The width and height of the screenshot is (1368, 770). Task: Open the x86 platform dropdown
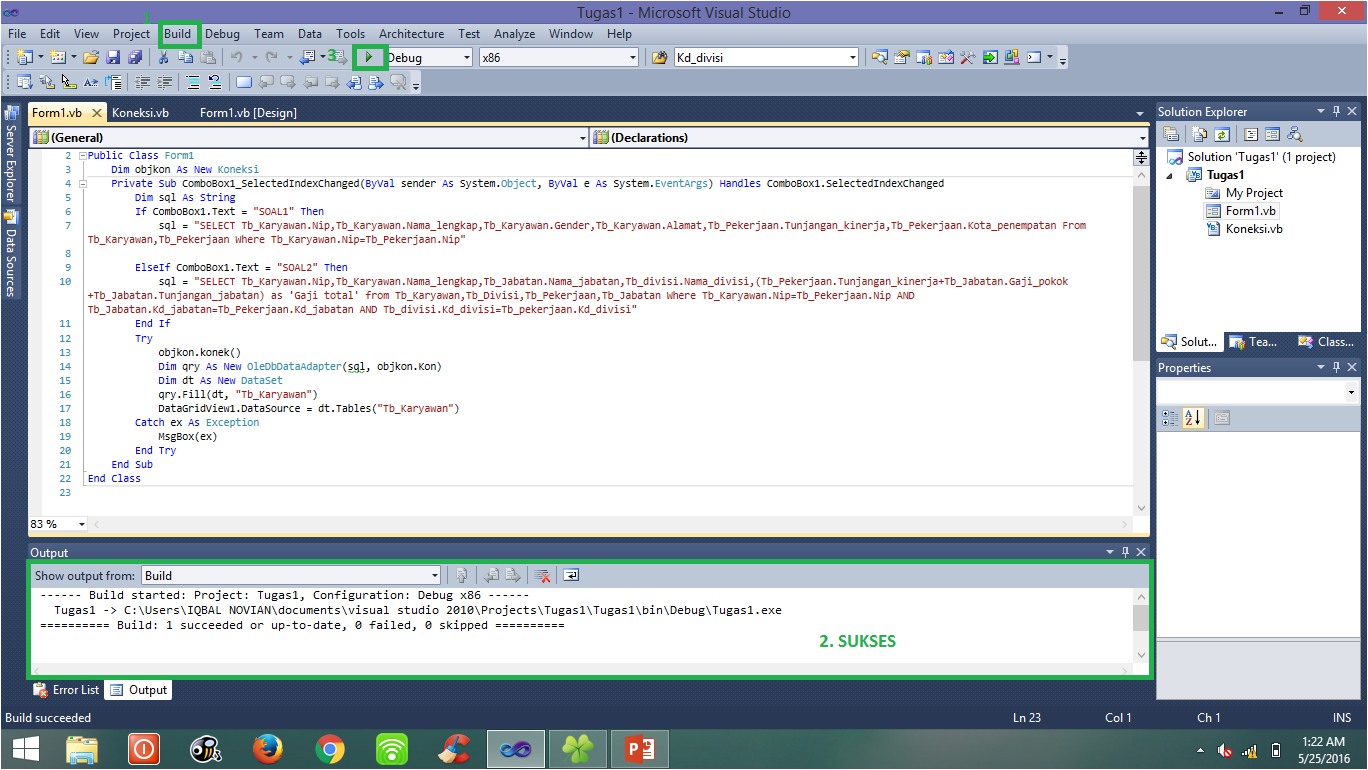pos(632,57)
